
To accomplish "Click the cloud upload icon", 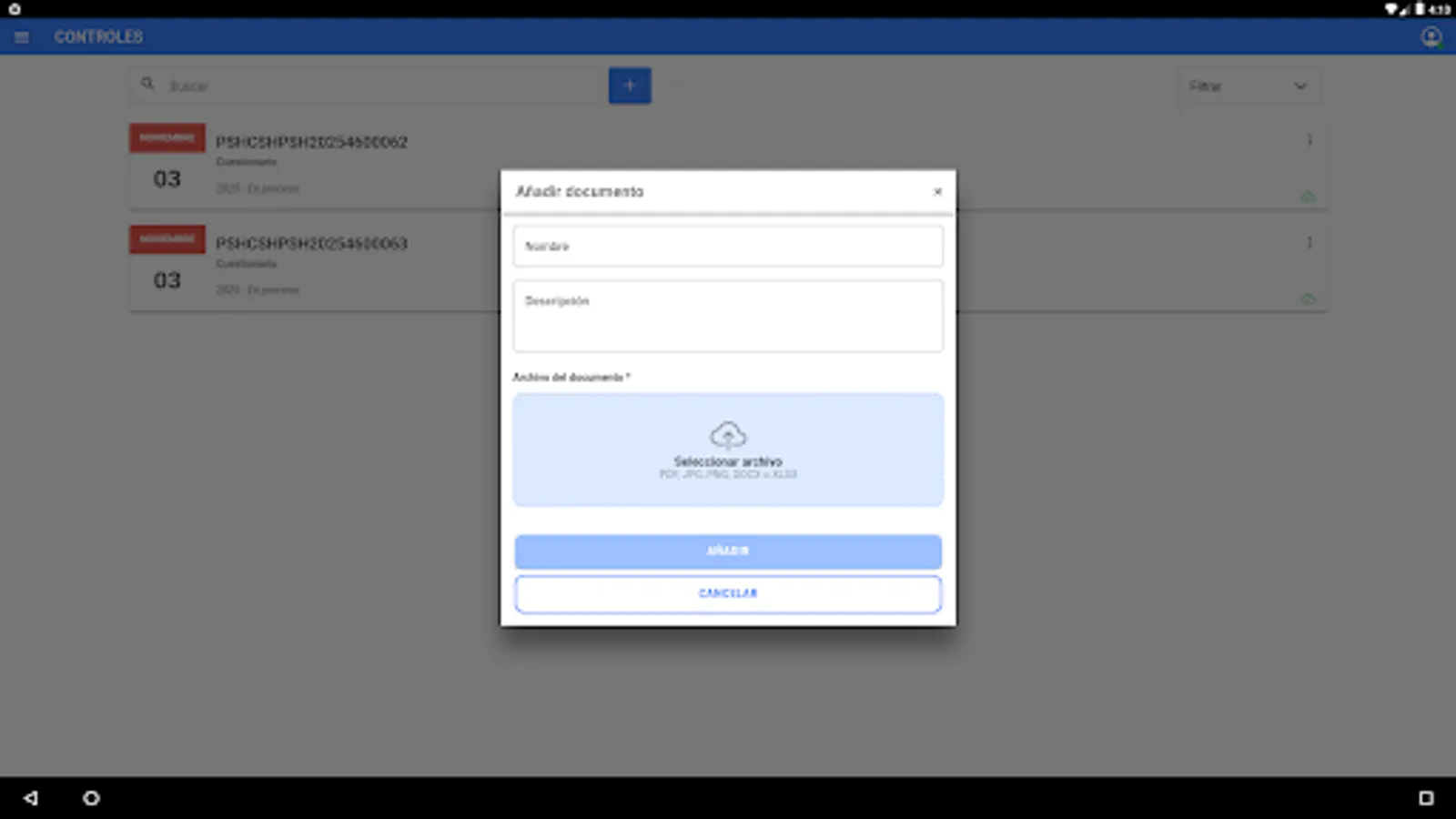I will 728,435.
